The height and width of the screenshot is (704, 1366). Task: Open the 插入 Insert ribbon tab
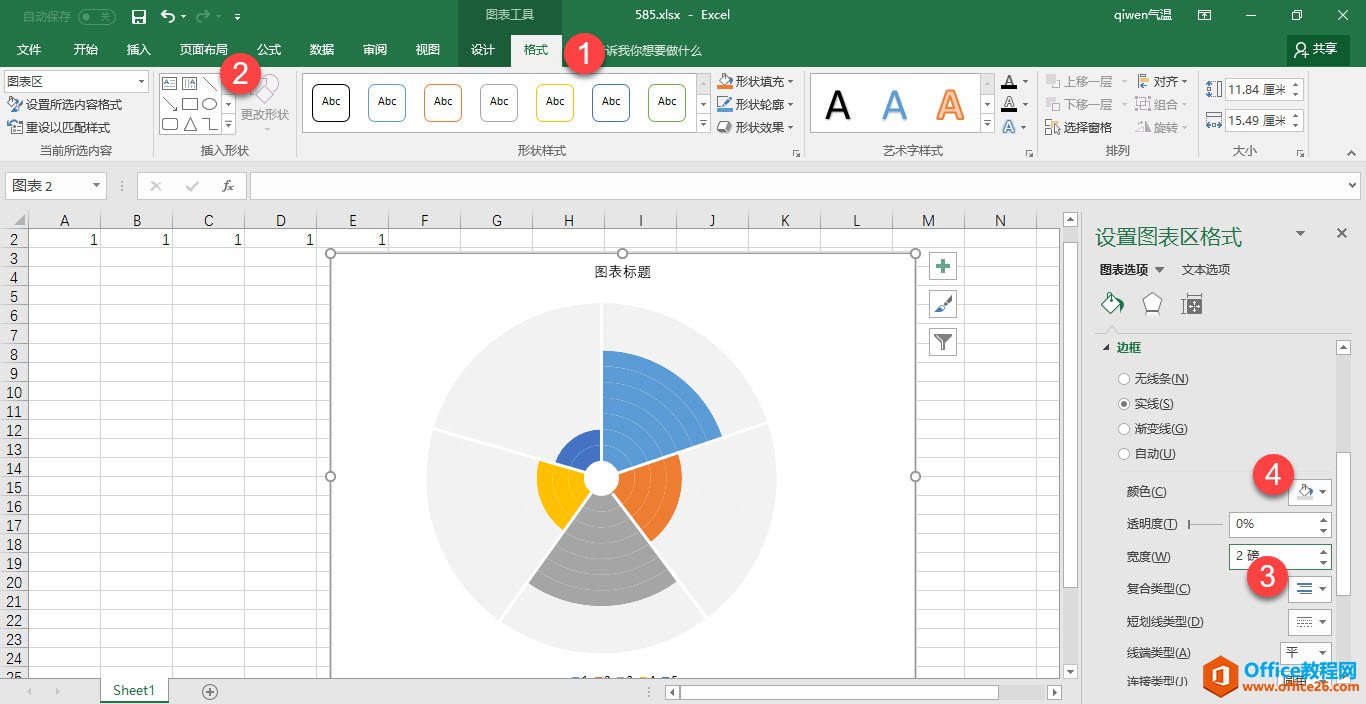pos(139,50)
